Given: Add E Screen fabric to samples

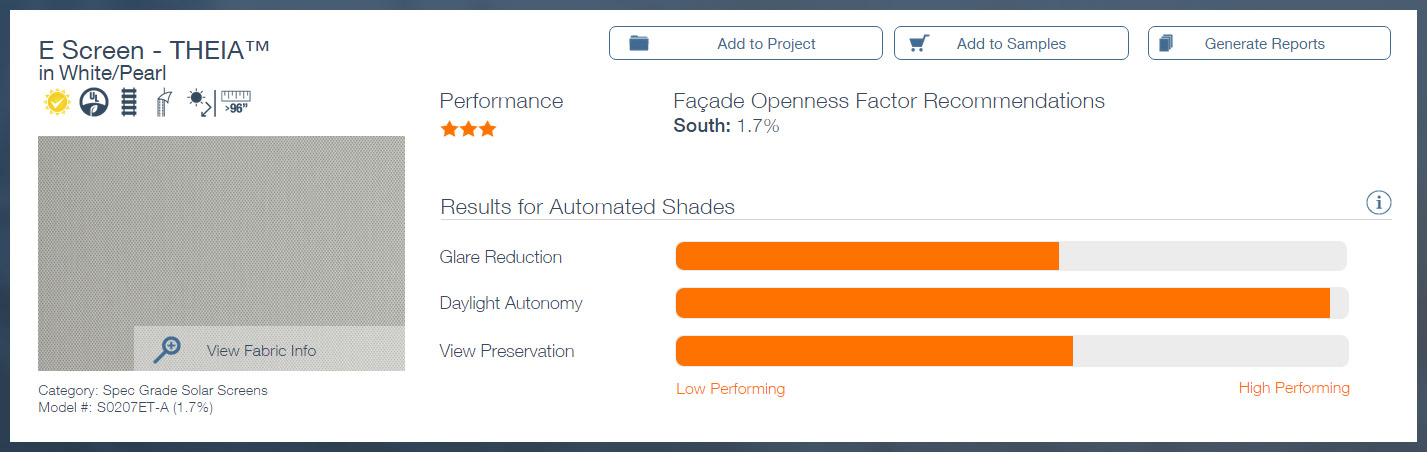Looking at the screenshot, I should 1011,43.
